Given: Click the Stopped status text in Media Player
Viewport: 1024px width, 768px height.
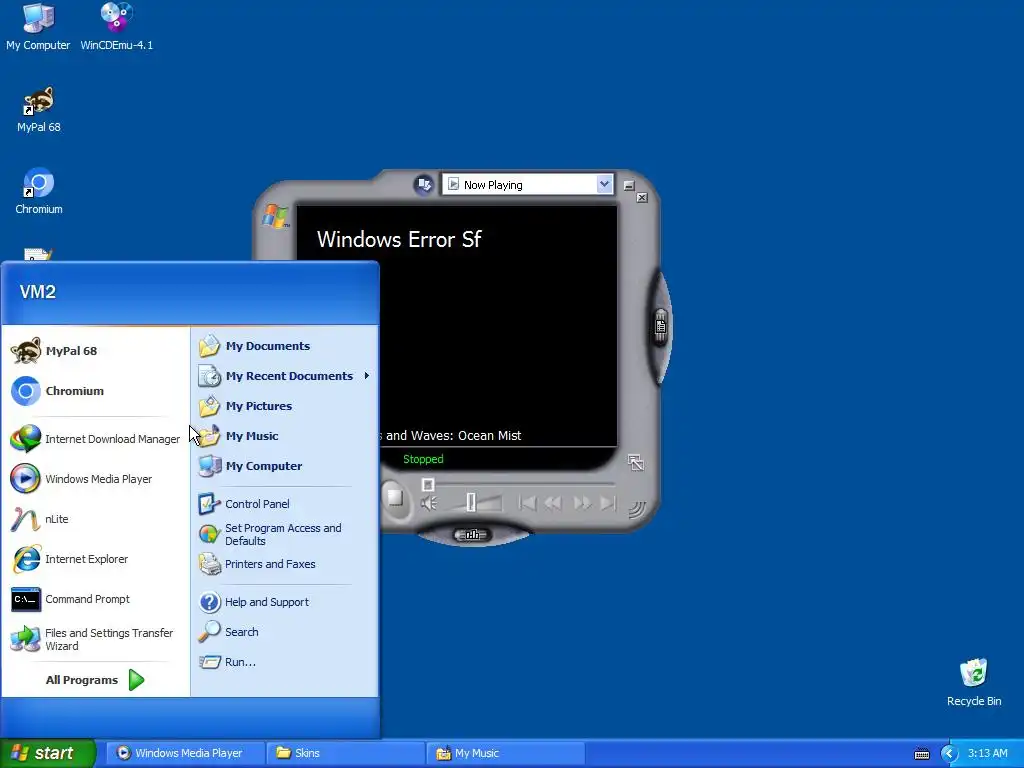Looking at the screenshot, I should click(x=423, y=459).
